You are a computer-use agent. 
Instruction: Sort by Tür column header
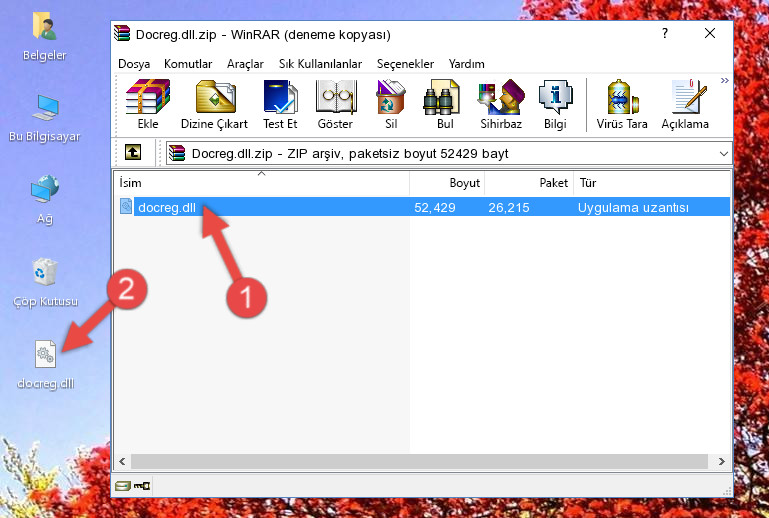(x=652, y=183)
